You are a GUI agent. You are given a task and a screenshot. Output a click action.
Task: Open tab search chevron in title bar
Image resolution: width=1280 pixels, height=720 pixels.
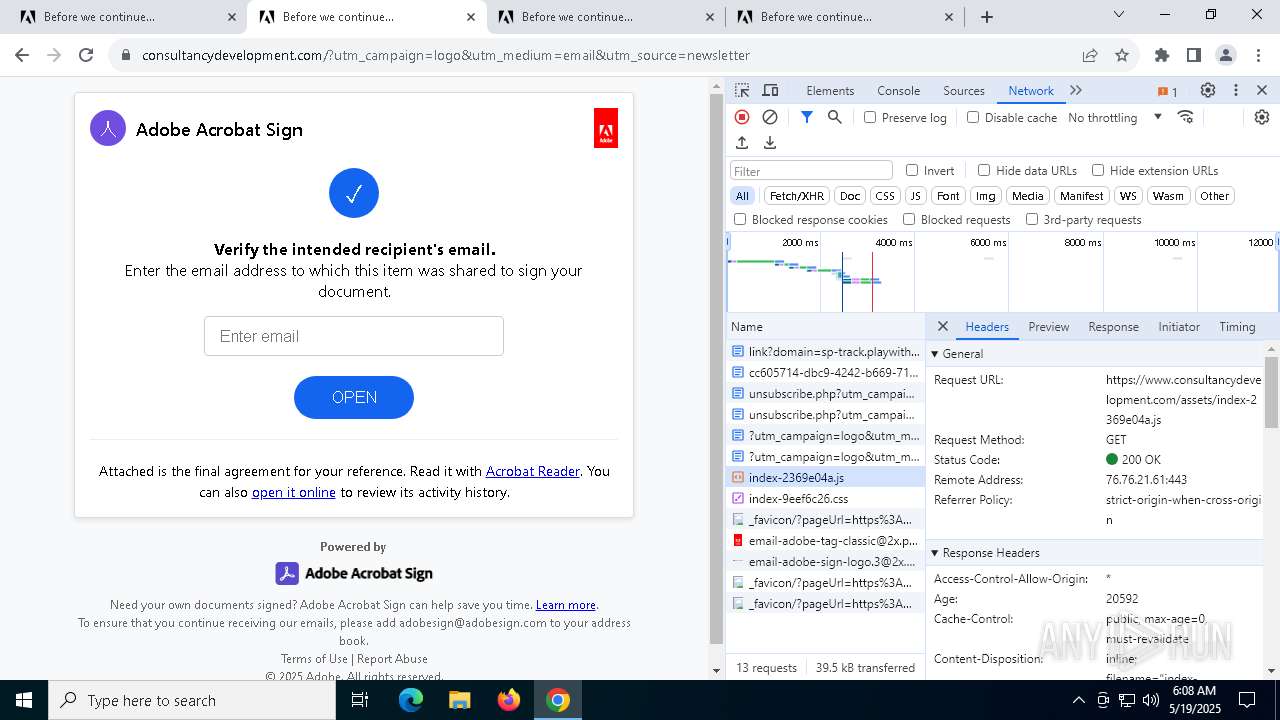(x=1119, y=15)
